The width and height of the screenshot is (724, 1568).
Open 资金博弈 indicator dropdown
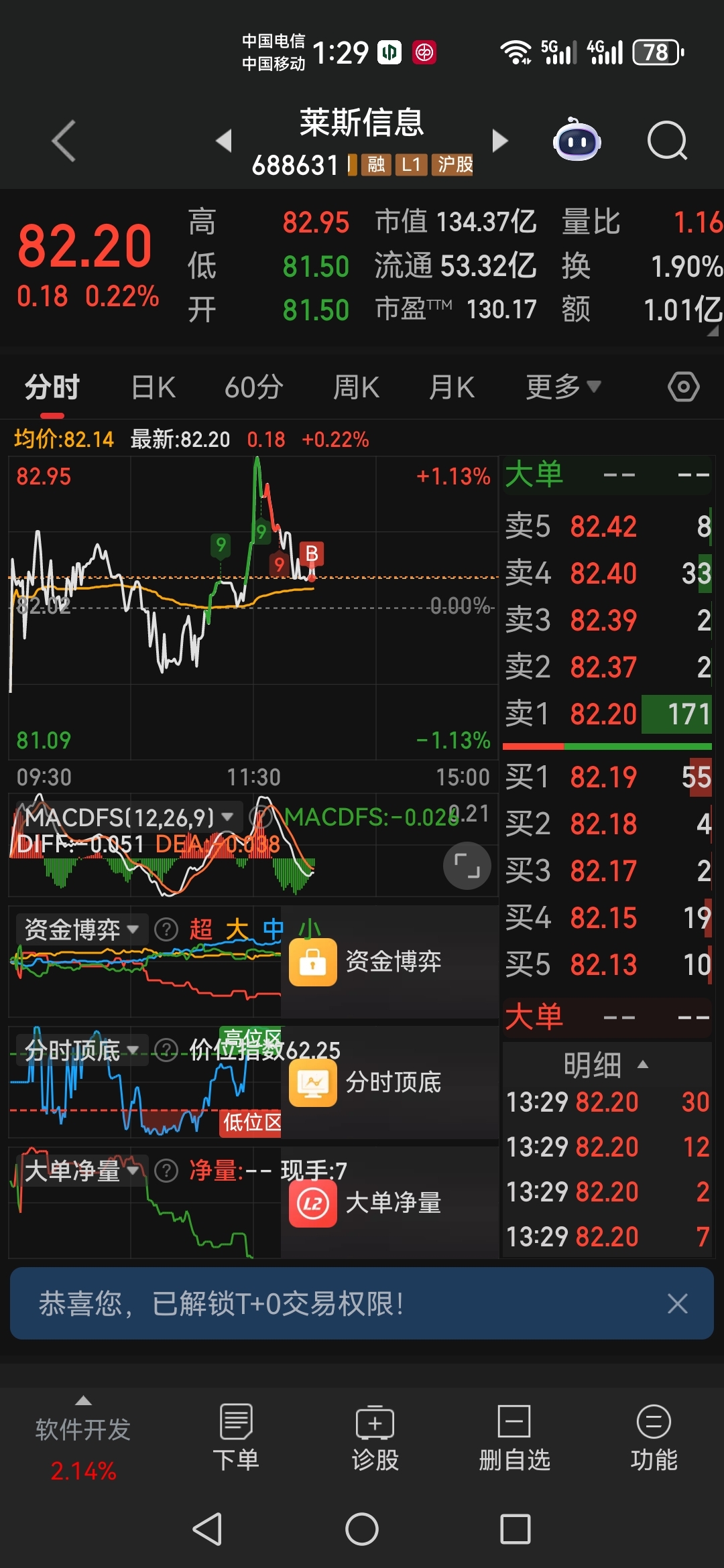82,929
